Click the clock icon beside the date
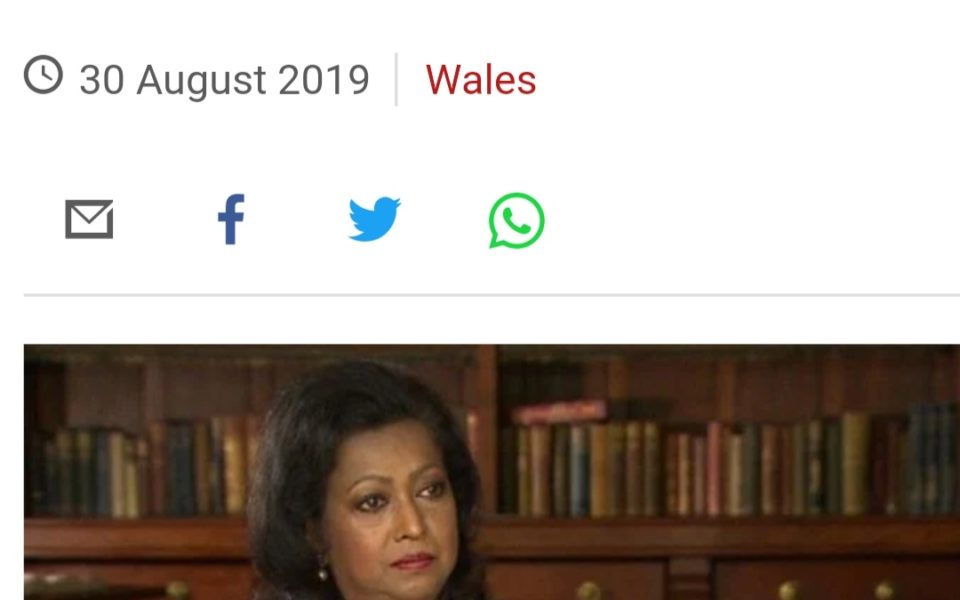Viewport: 960px width, 600px height. 43,75
